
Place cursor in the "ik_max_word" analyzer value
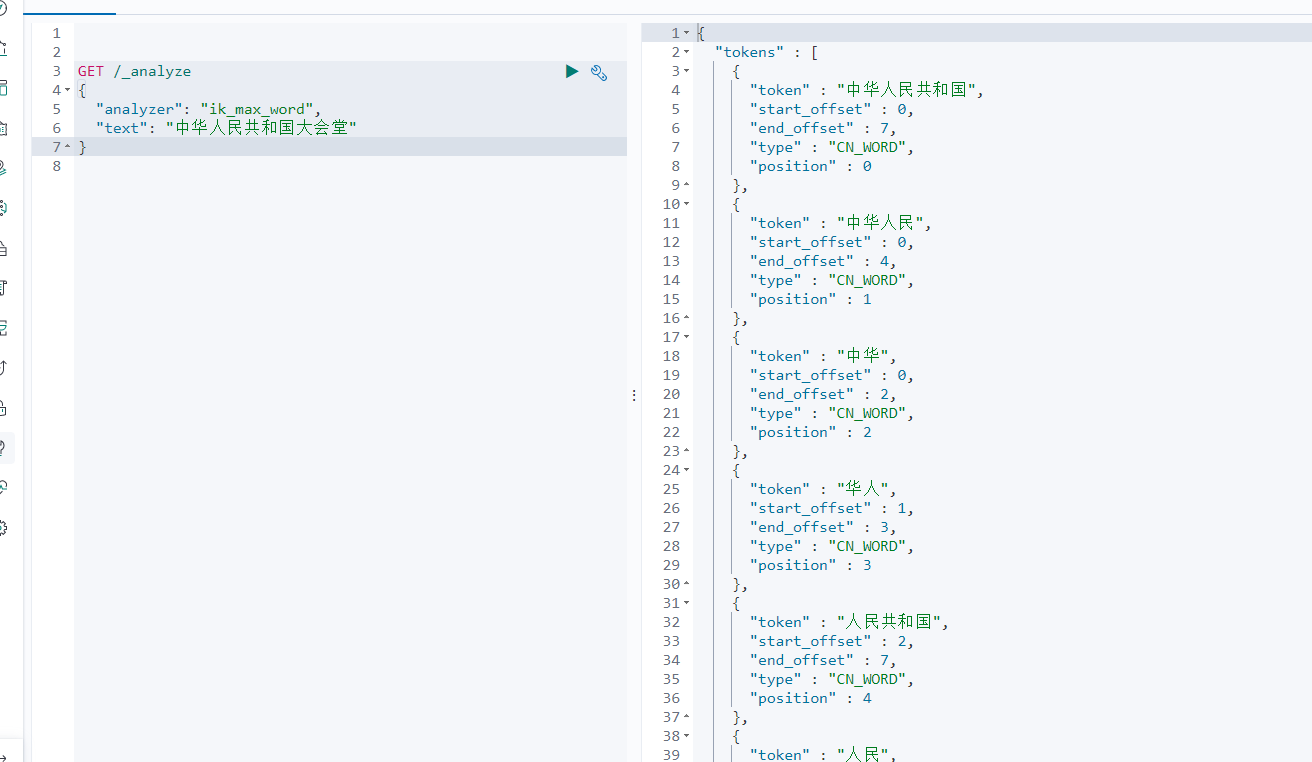click(x=257, y=109)
